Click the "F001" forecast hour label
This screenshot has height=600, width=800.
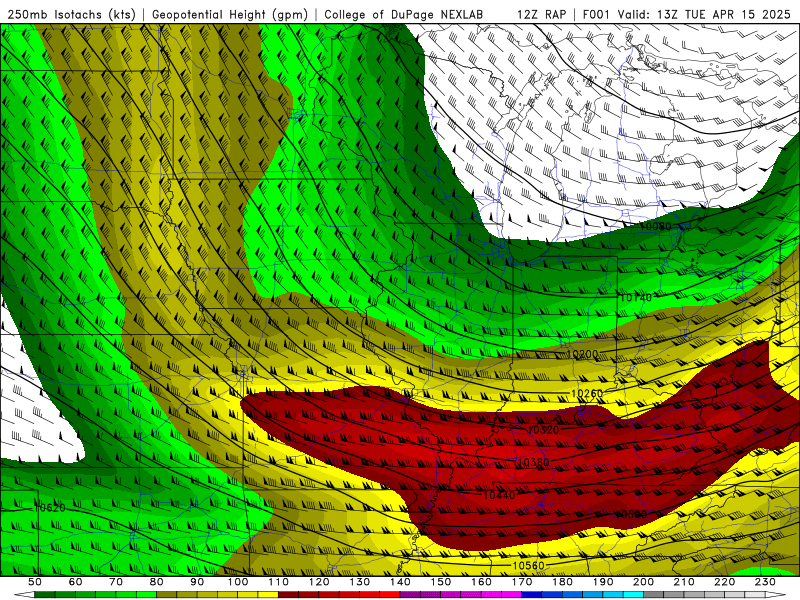596,14
